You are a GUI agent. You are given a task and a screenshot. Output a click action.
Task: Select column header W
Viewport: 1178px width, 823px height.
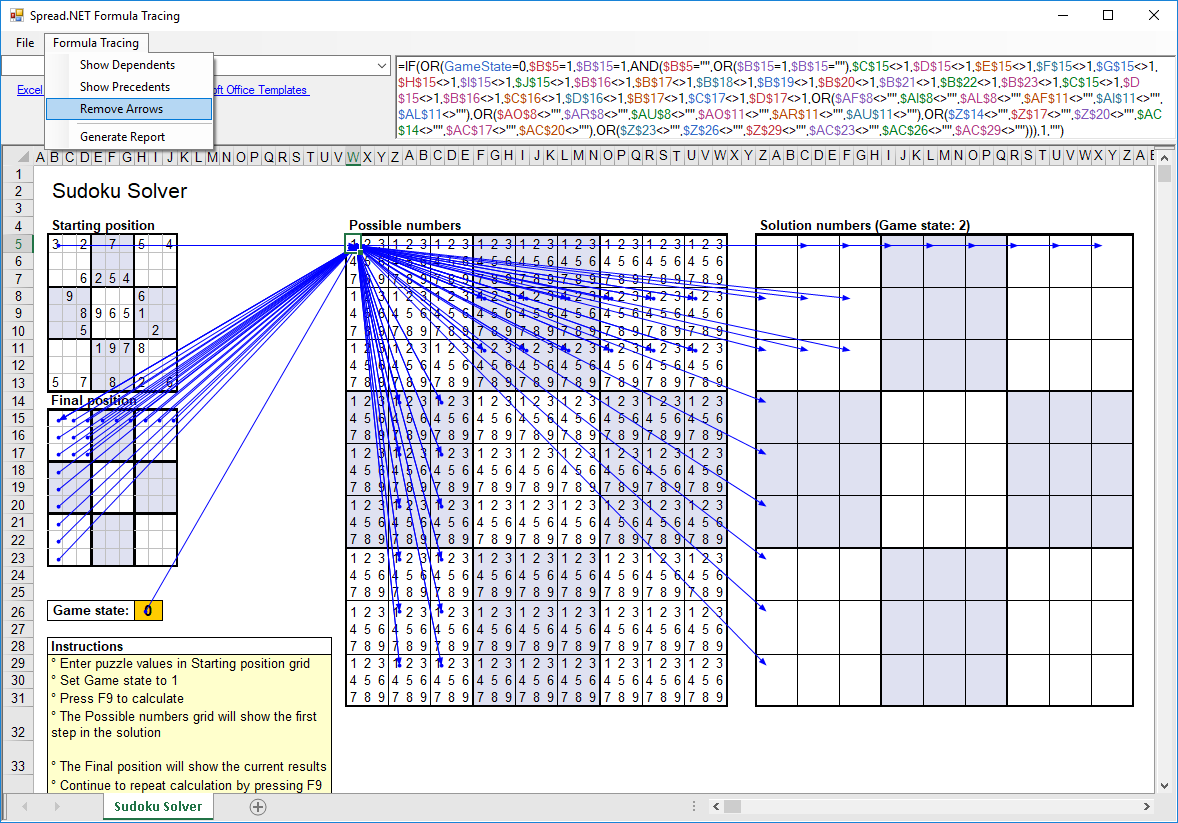click(x=353, y=156)
